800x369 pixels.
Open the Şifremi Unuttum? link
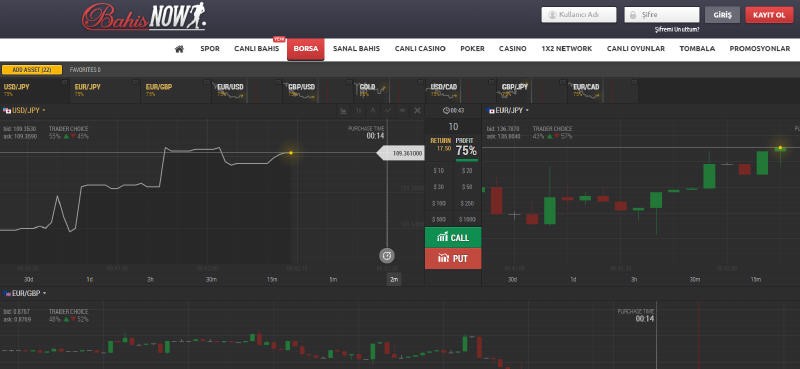(x=677, y=30)
